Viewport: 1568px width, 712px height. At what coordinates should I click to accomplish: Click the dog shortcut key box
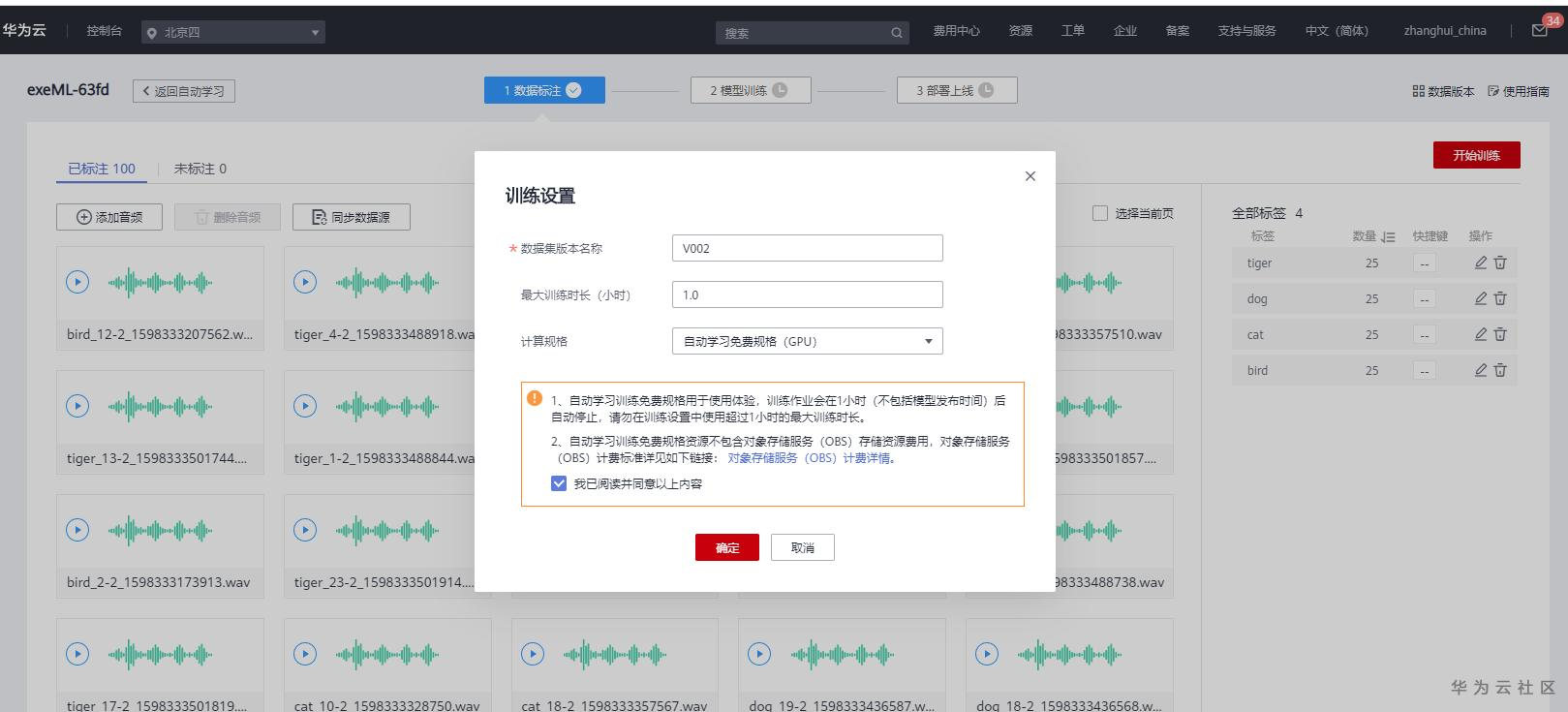coord(1424,299)
